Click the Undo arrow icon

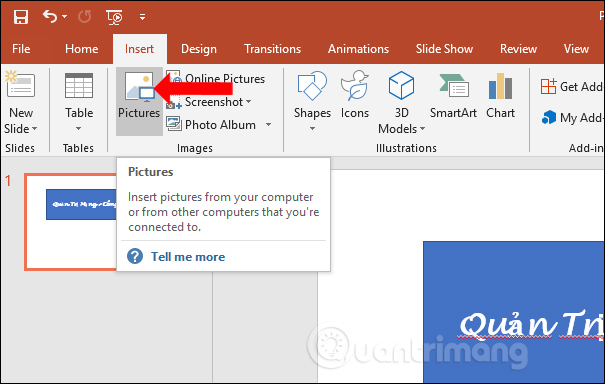coord(50,17)
